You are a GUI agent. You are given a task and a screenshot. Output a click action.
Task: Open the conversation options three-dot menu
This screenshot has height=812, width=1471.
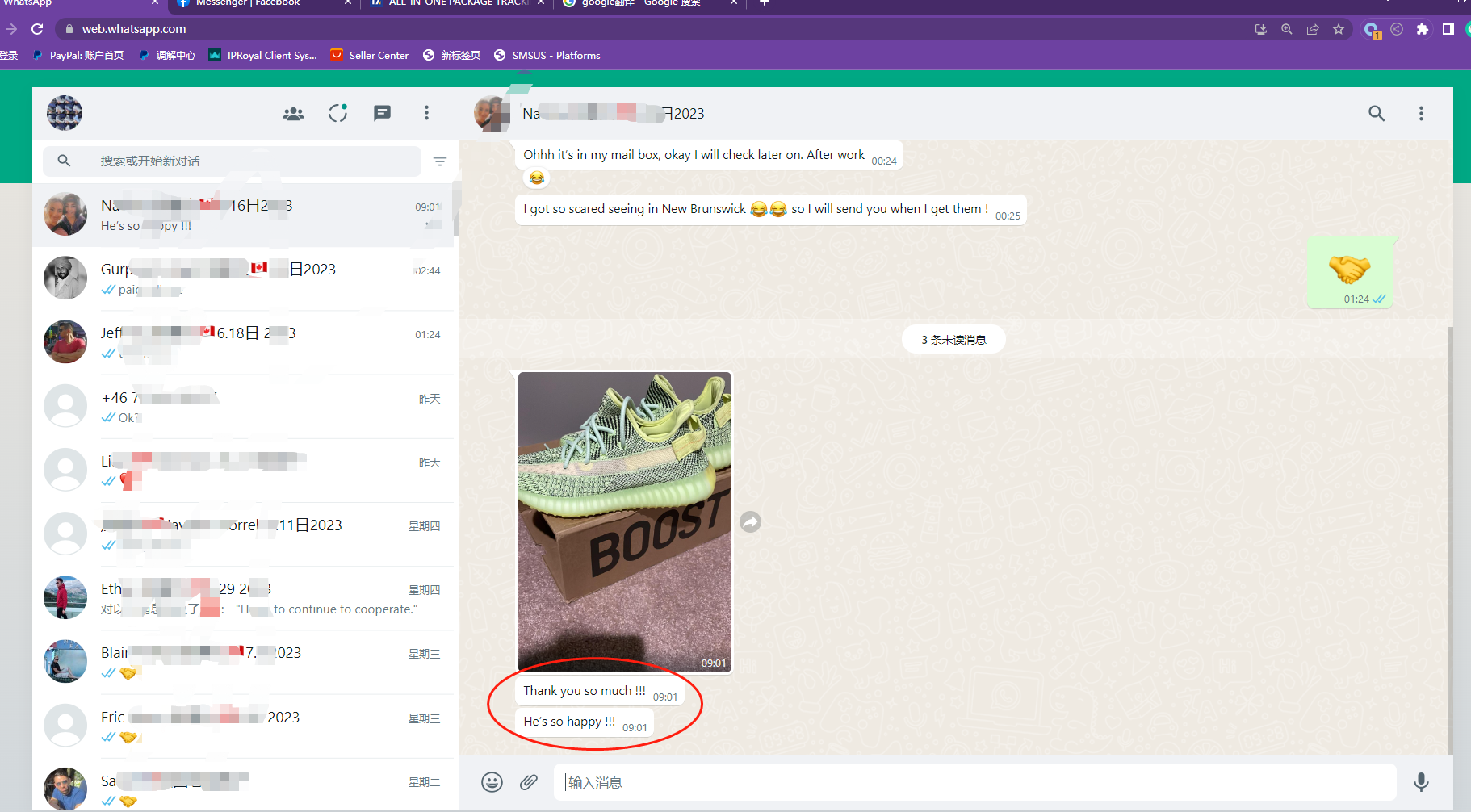click(x=1421, y=114)
